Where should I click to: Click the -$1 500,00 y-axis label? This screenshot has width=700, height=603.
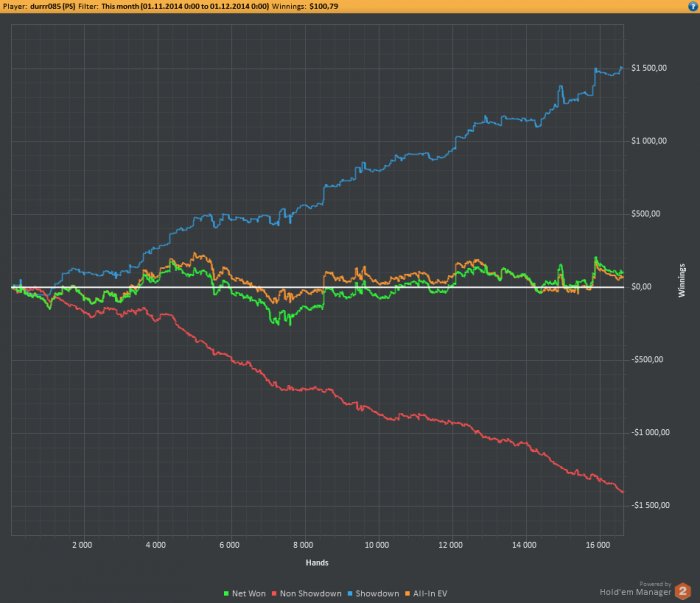coord(650,505)
